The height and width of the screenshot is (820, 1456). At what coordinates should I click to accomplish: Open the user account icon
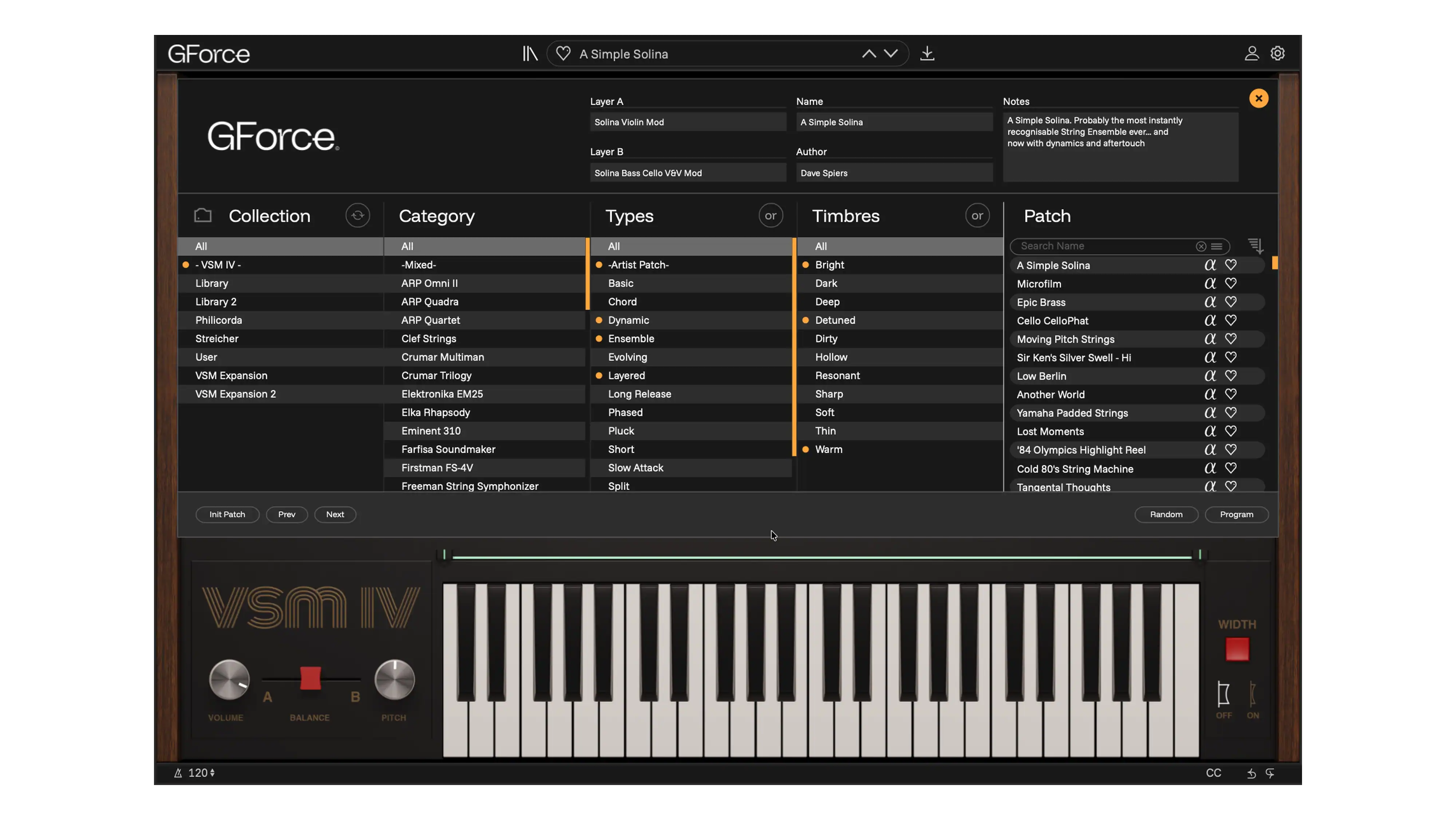point(1251,53)
